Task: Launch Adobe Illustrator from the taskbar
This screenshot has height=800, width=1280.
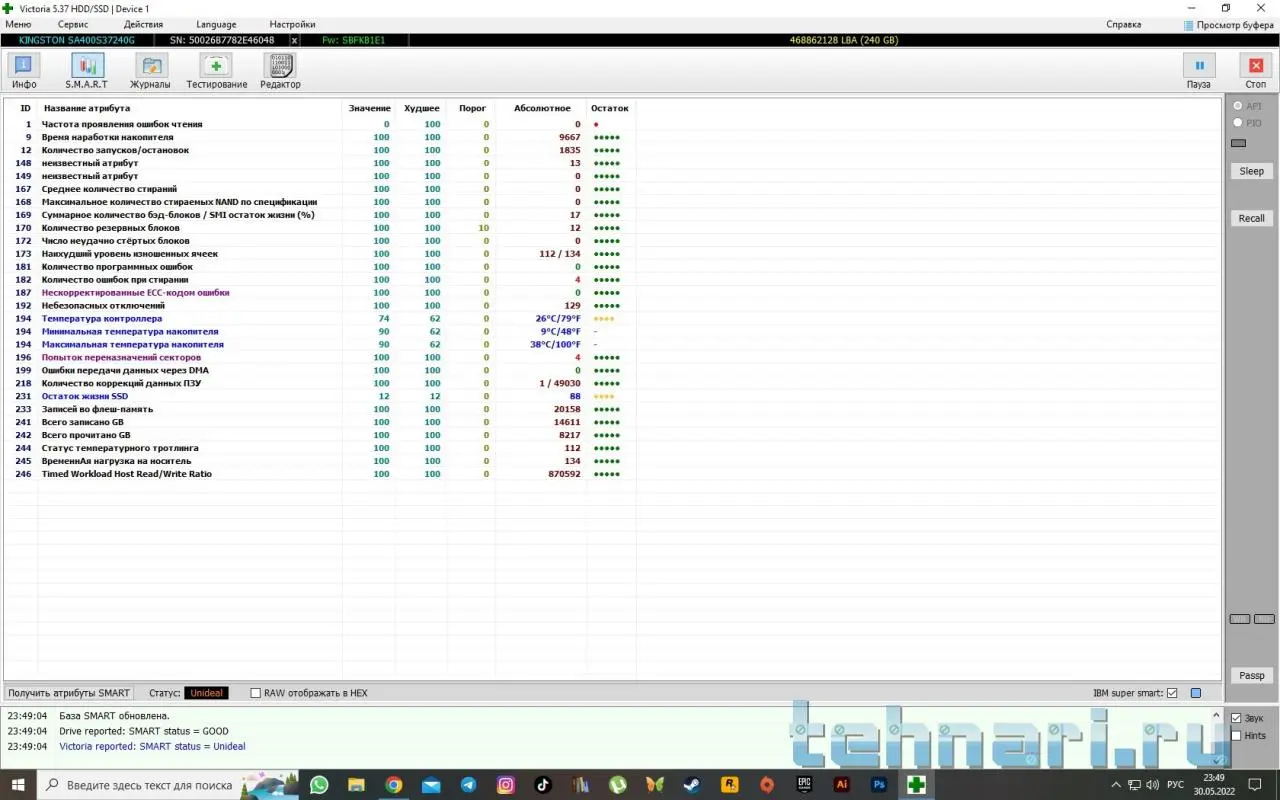Action: point(842,785)
